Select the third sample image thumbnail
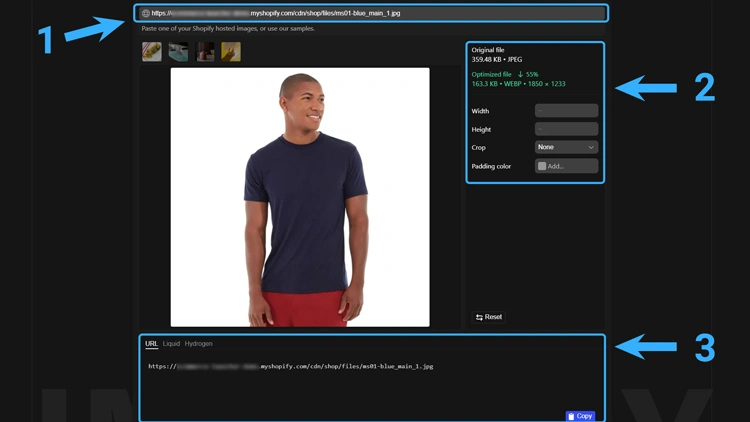The image size is (750, 422). pos(205,52)
